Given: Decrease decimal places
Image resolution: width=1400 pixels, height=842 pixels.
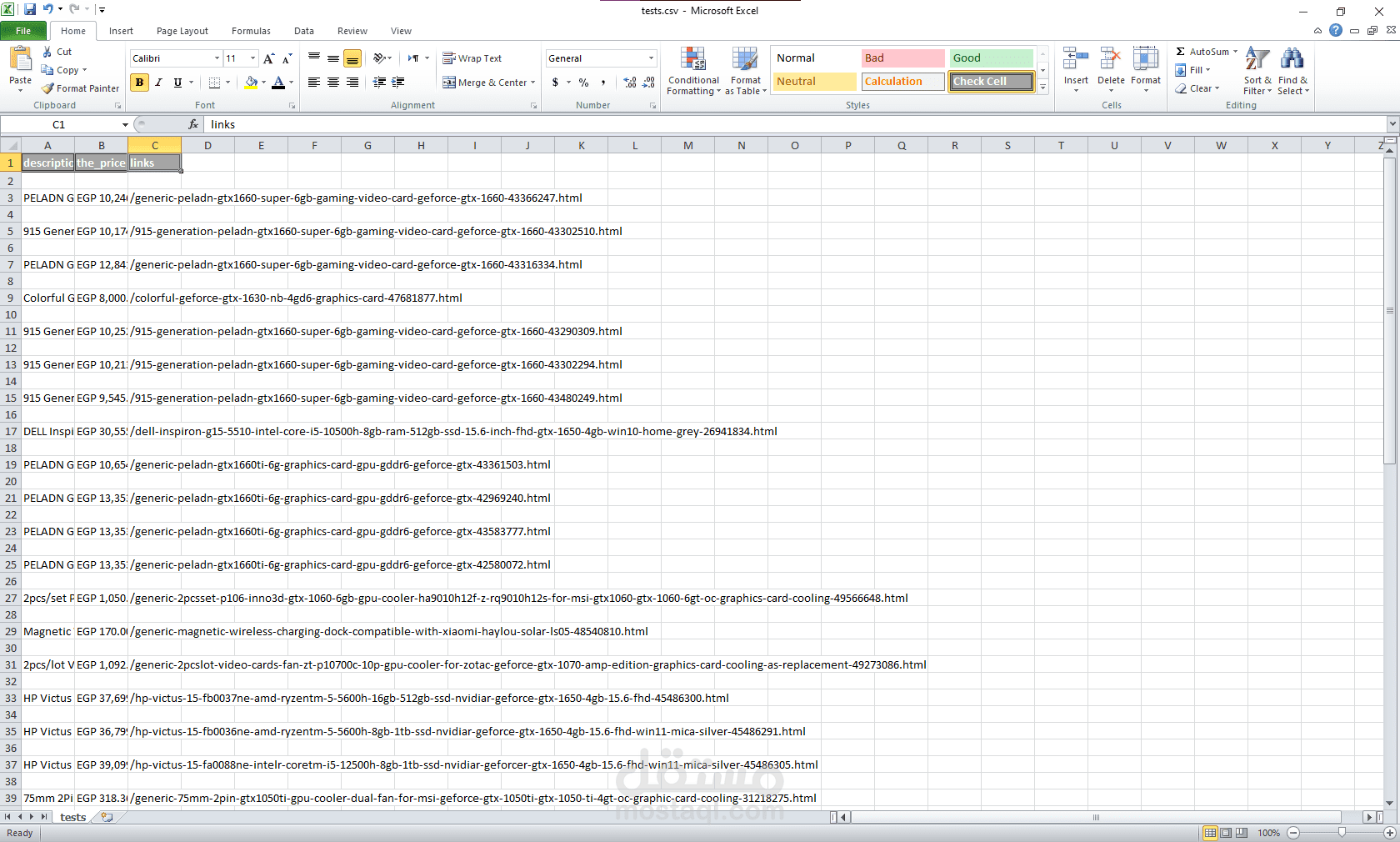Looking at the screenshot, I should click(648, 83).
